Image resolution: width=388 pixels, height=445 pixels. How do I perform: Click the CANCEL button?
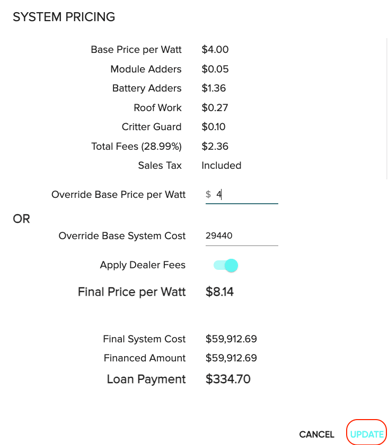[x=316, y=434]
